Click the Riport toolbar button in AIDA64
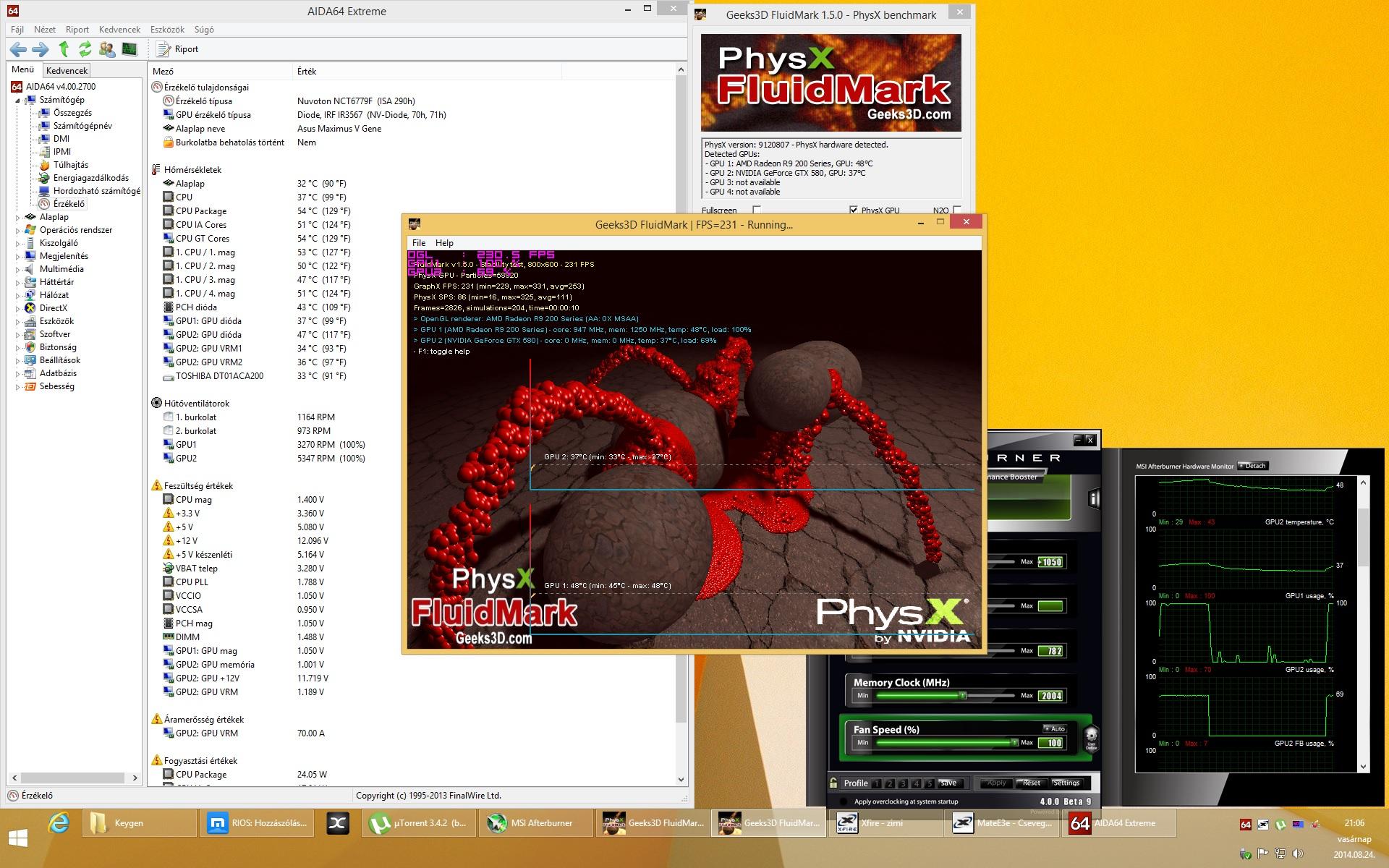The width and height of the screenshot is (1389, 868). 178,49
